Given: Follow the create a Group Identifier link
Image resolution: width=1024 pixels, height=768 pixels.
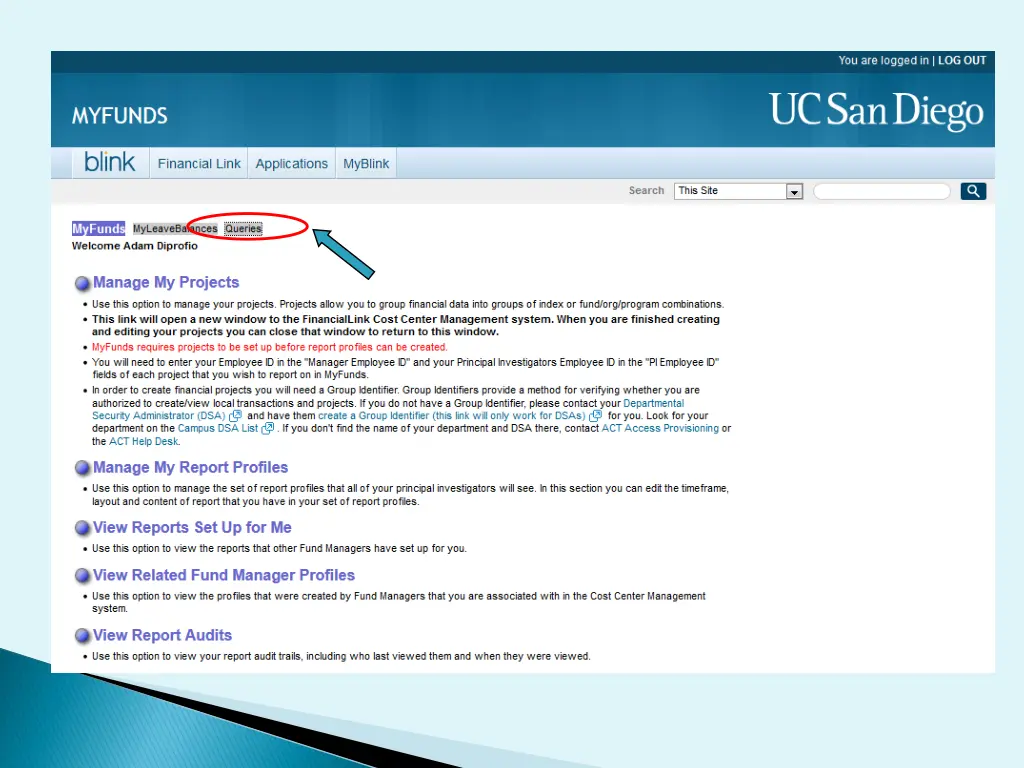Looking at the screenshot, I should (451, 415).
